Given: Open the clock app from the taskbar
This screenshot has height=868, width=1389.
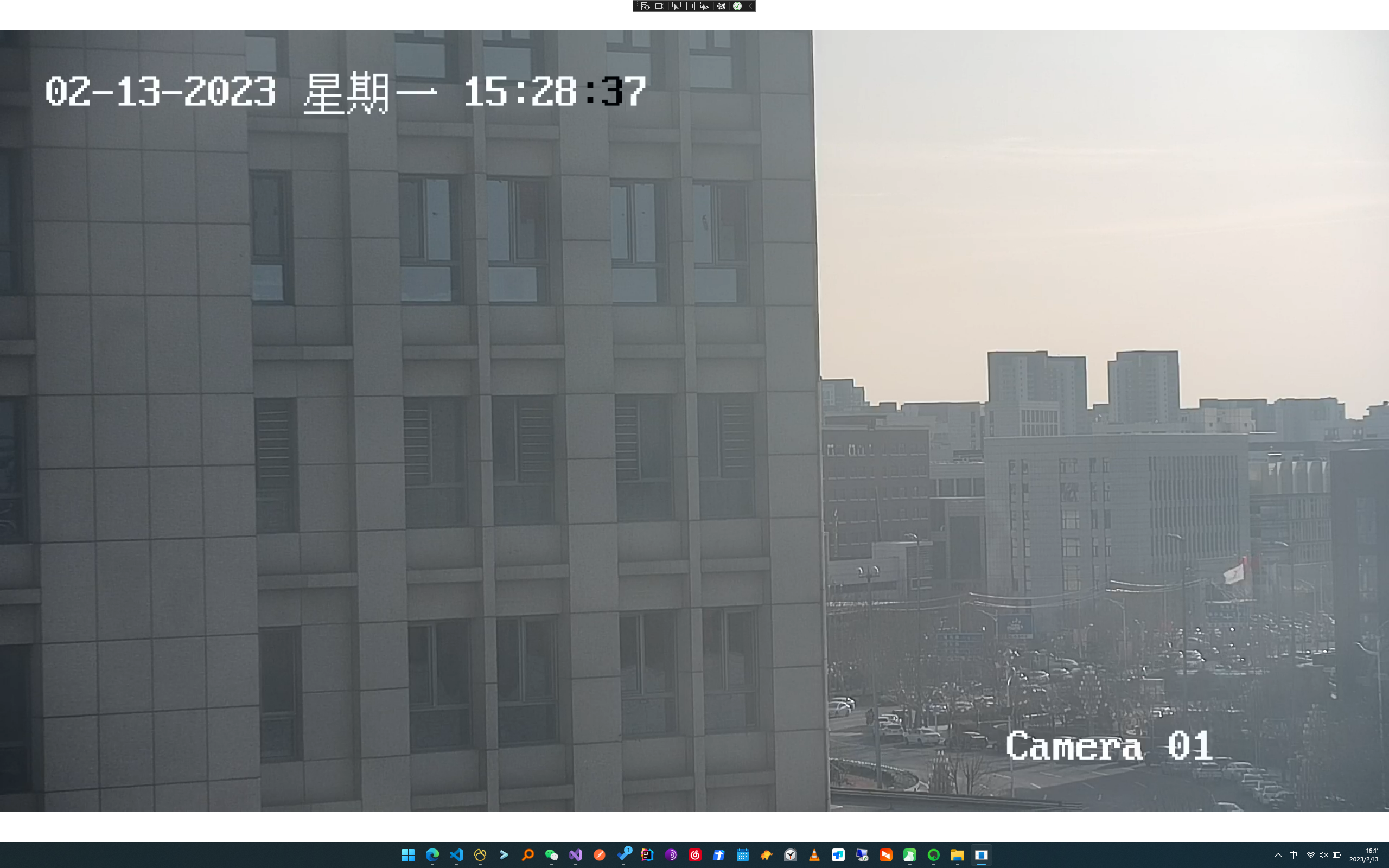Looking at the screenshot, I should point(791,856).
